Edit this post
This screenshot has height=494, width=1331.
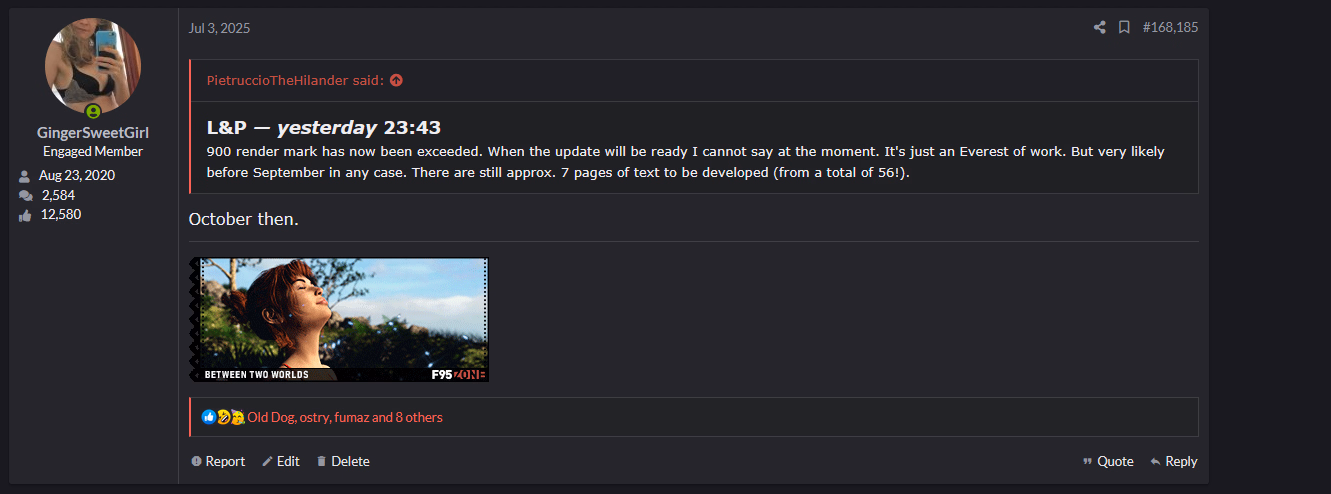[281, 461]
